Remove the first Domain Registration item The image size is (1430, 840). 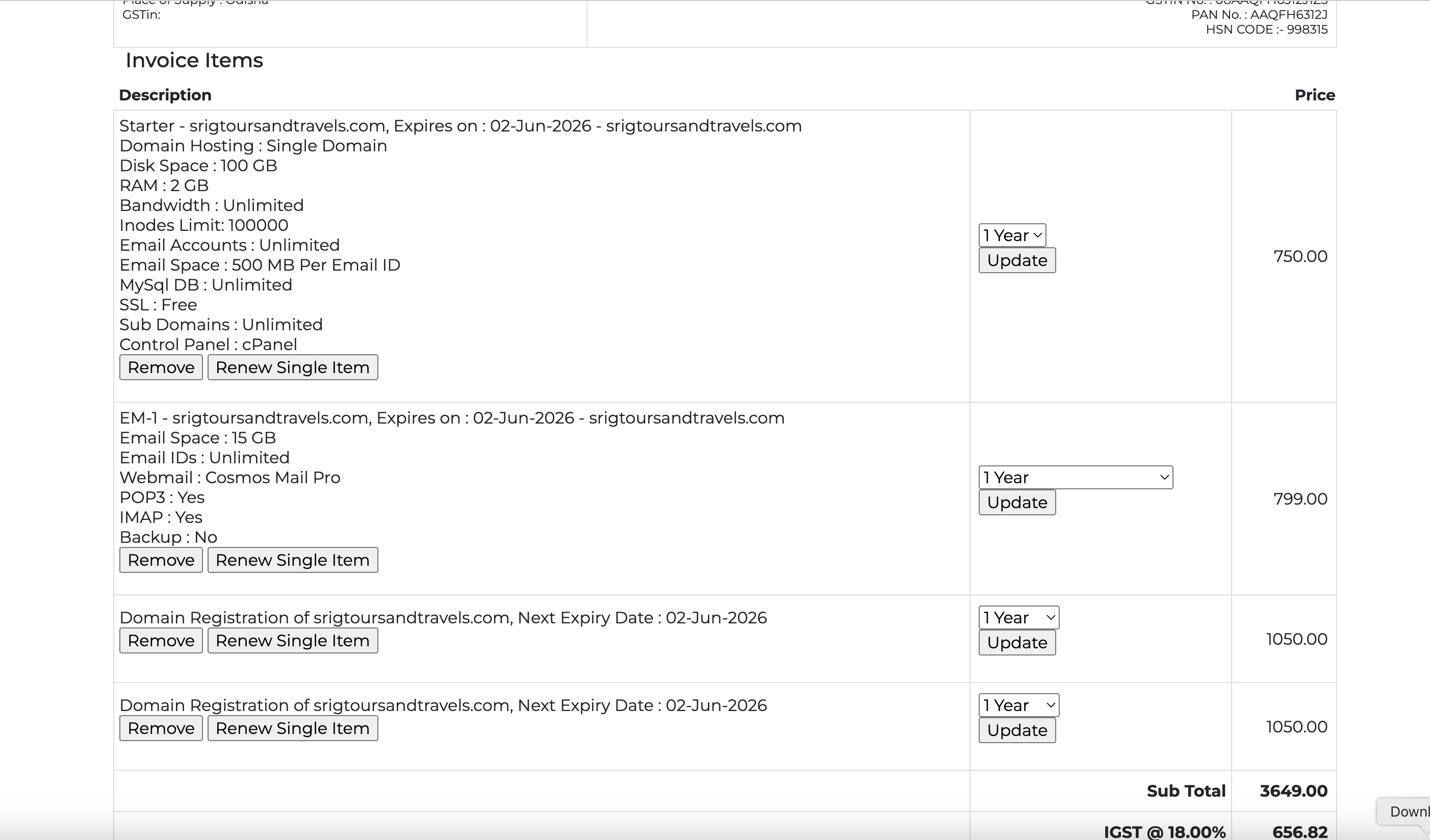(161, 641)
